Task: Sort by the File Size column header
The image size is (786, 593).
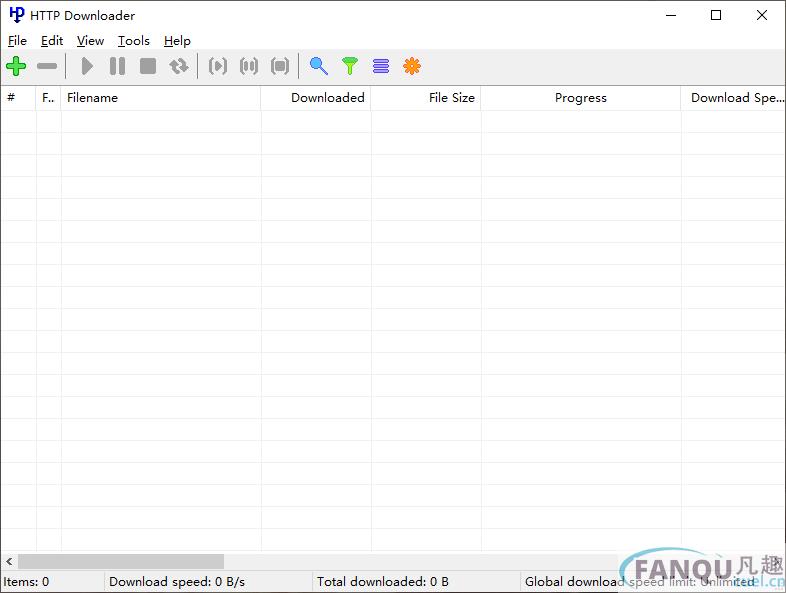Action: click(x=426, y=98)
